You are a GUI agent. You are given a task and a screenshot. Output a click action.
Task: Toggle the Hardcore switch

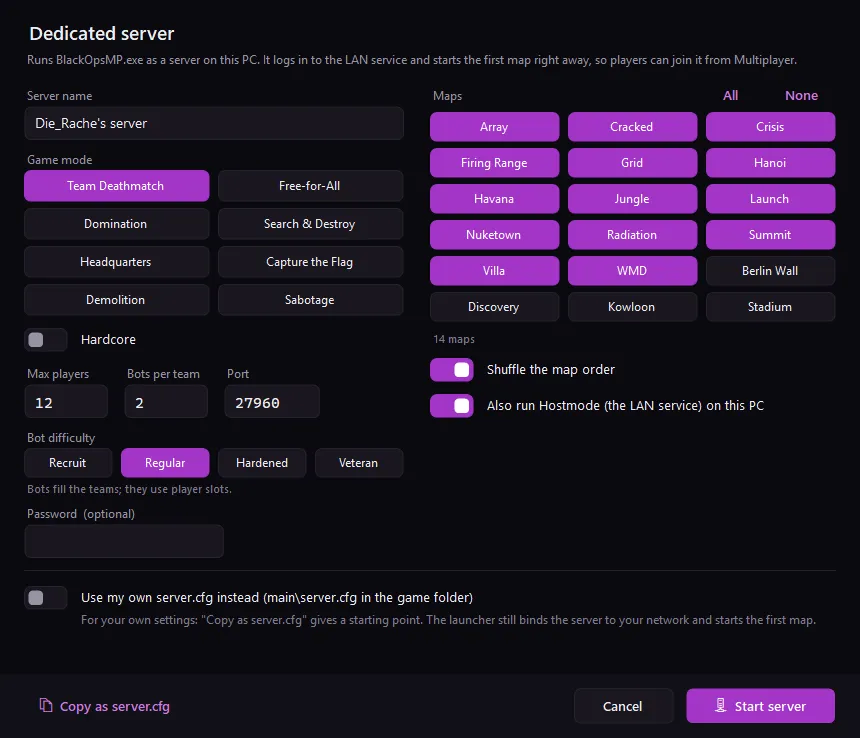point(46,340)
